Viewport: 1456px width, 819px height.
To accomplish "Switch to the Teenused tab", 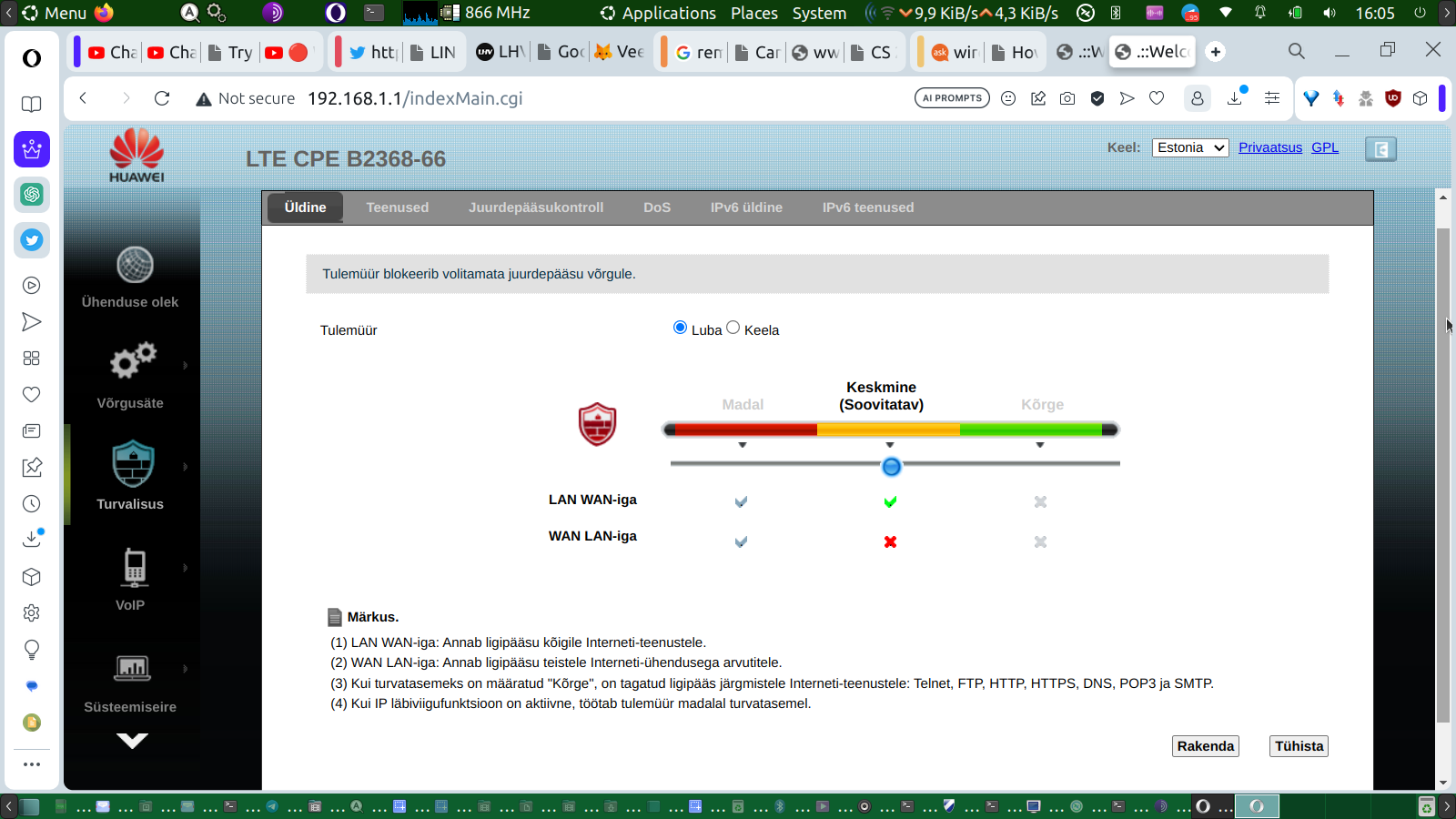I will click(398, 207).
